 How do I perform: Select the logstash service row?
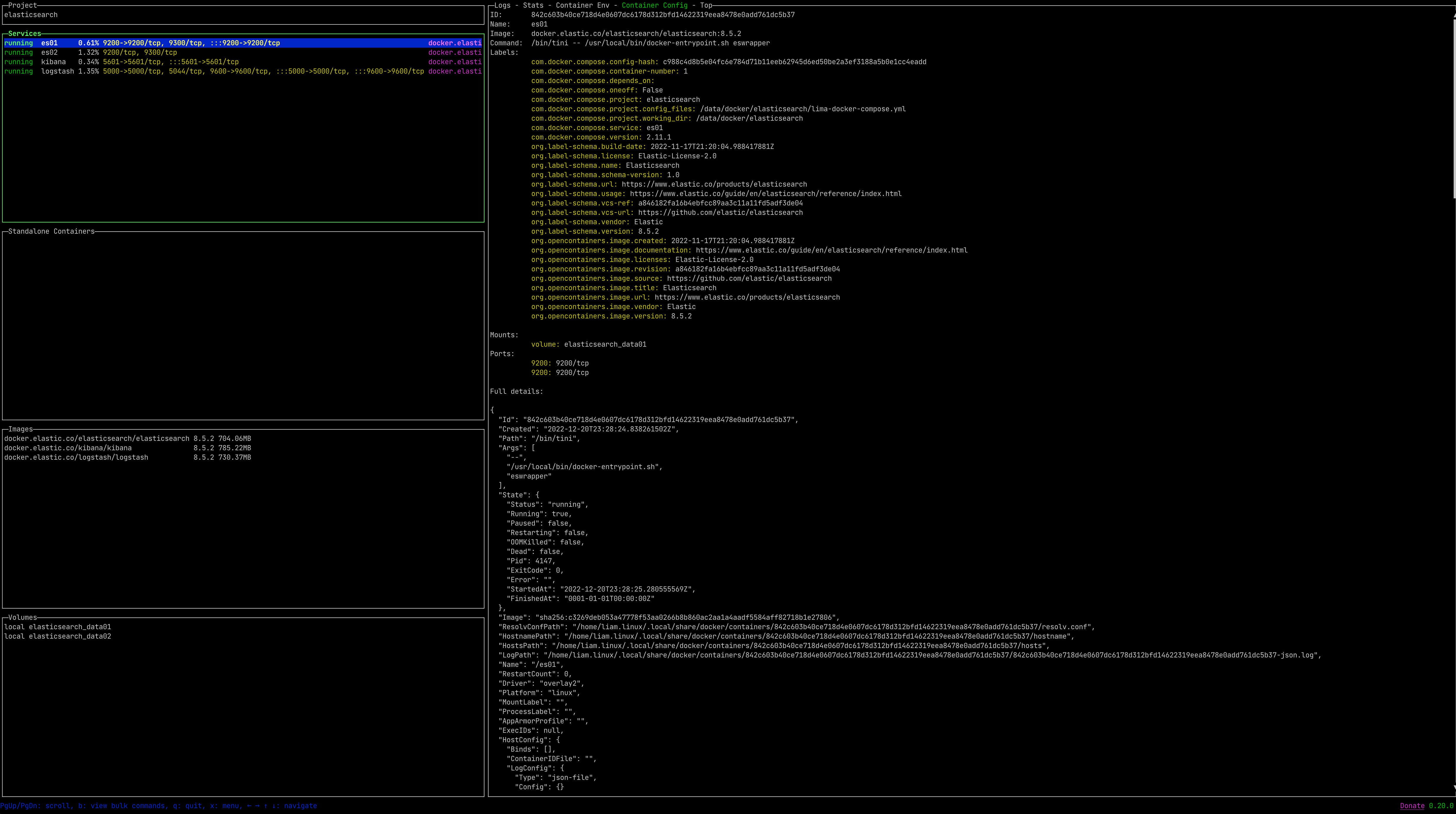(243, 71)
